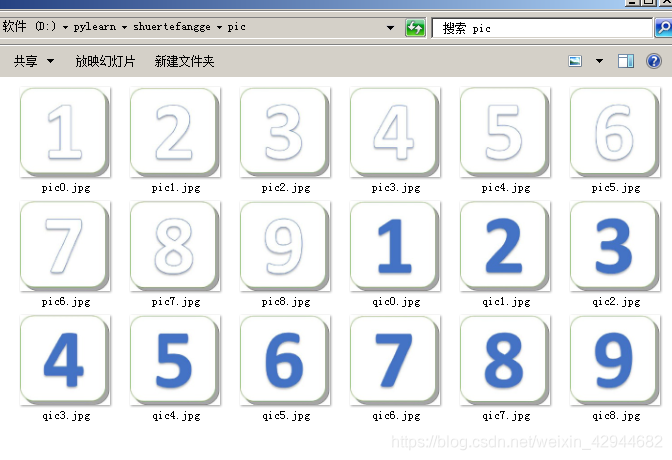Image resolution: width=672 pixels, height=460 pixels.
Task: Select the qic1.jpg thumbnail
Action: click(x=505, y=246)
